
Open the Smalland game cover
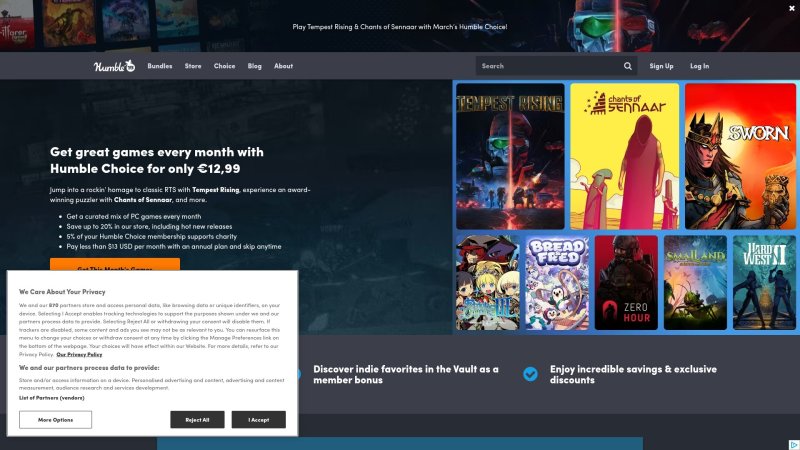(x=695, y=283)
